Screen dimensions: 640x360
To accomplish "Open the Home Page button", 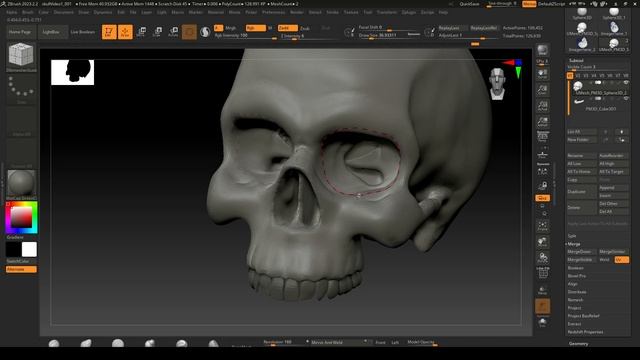I will point(20,32).
